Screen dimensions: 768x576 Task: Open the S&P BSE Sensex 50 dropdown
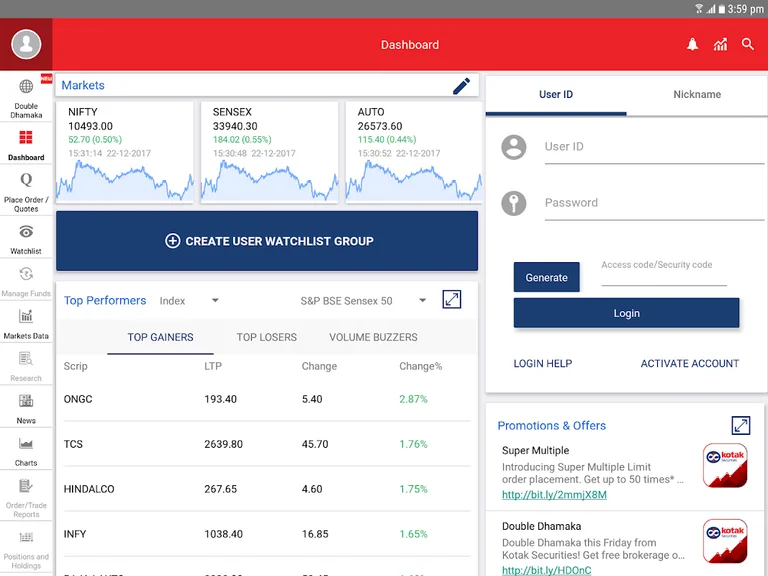click(x=363, y=301)
